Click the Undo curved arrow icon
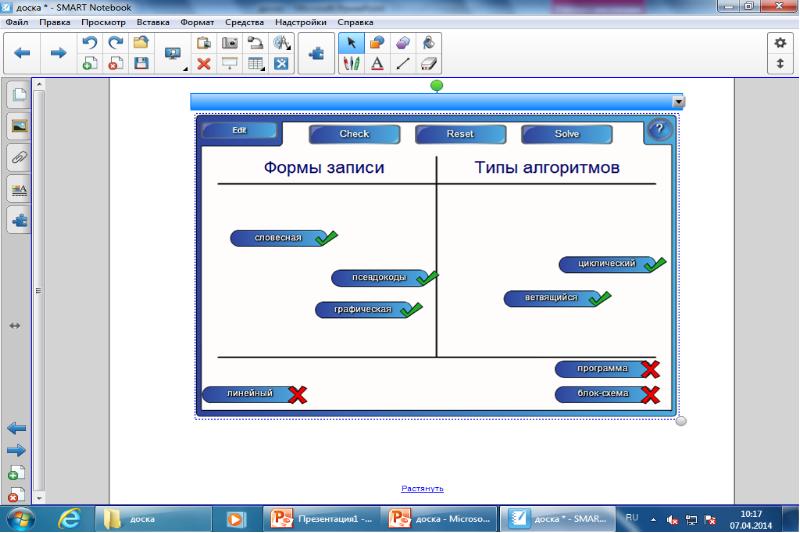800x533 pixels. (89, 43)
